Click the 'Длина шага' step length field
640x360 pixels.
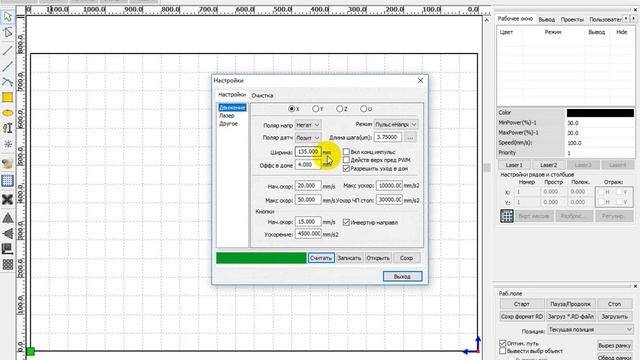point(388,137)
